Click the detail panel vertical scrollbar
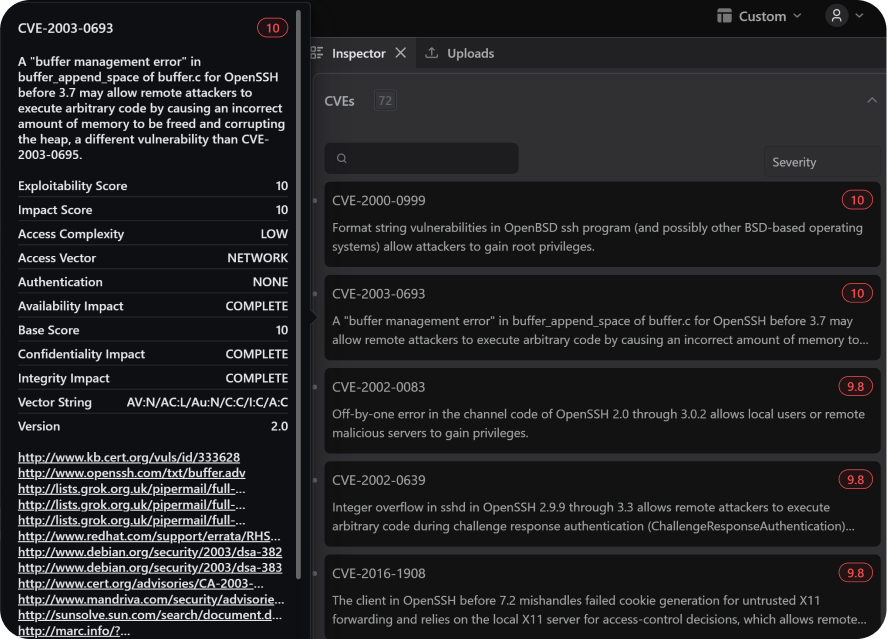The width and height of the screenshot is (887, 639). click(298, 294)
